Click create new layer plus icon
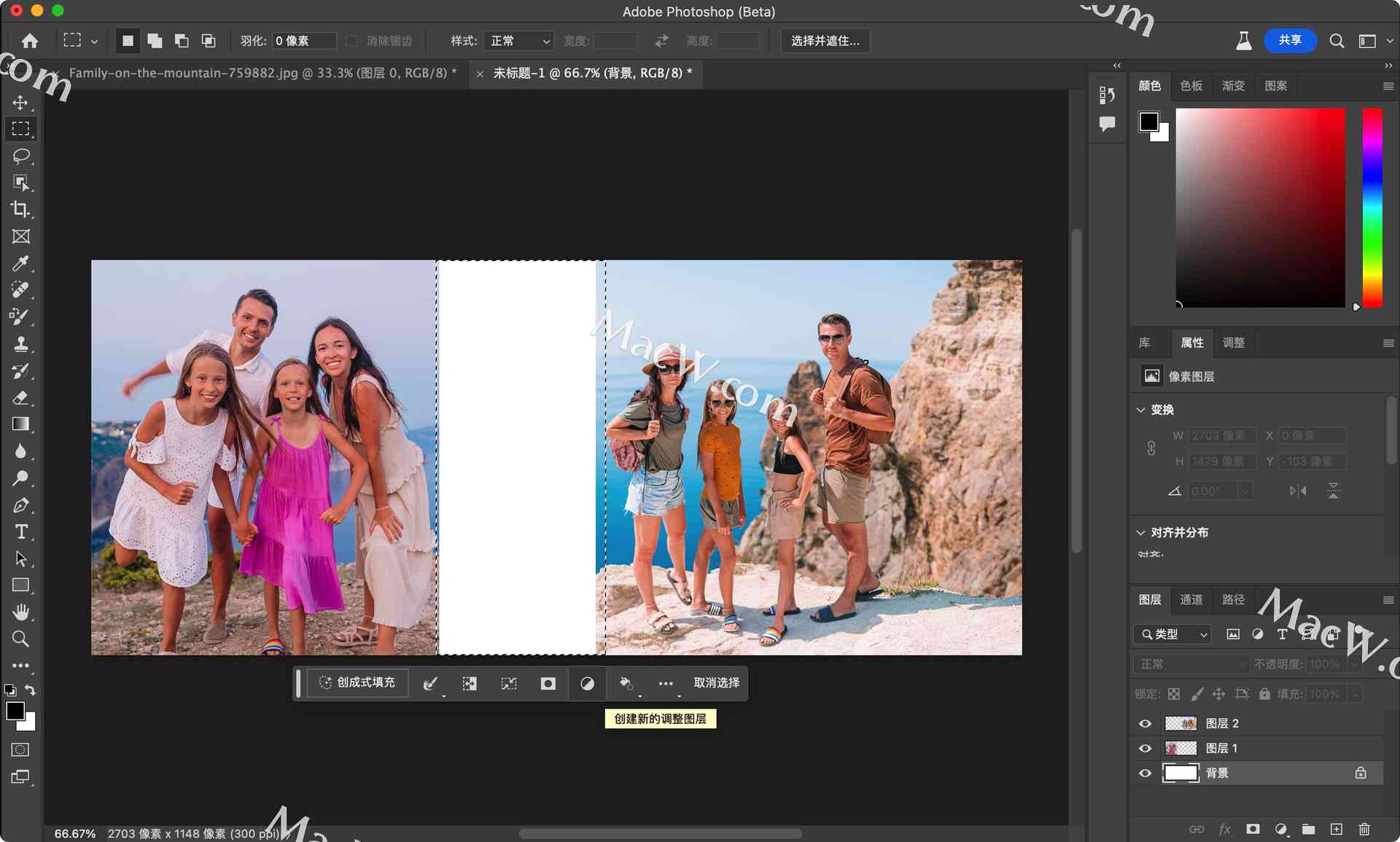 [x=1336, y=829]
